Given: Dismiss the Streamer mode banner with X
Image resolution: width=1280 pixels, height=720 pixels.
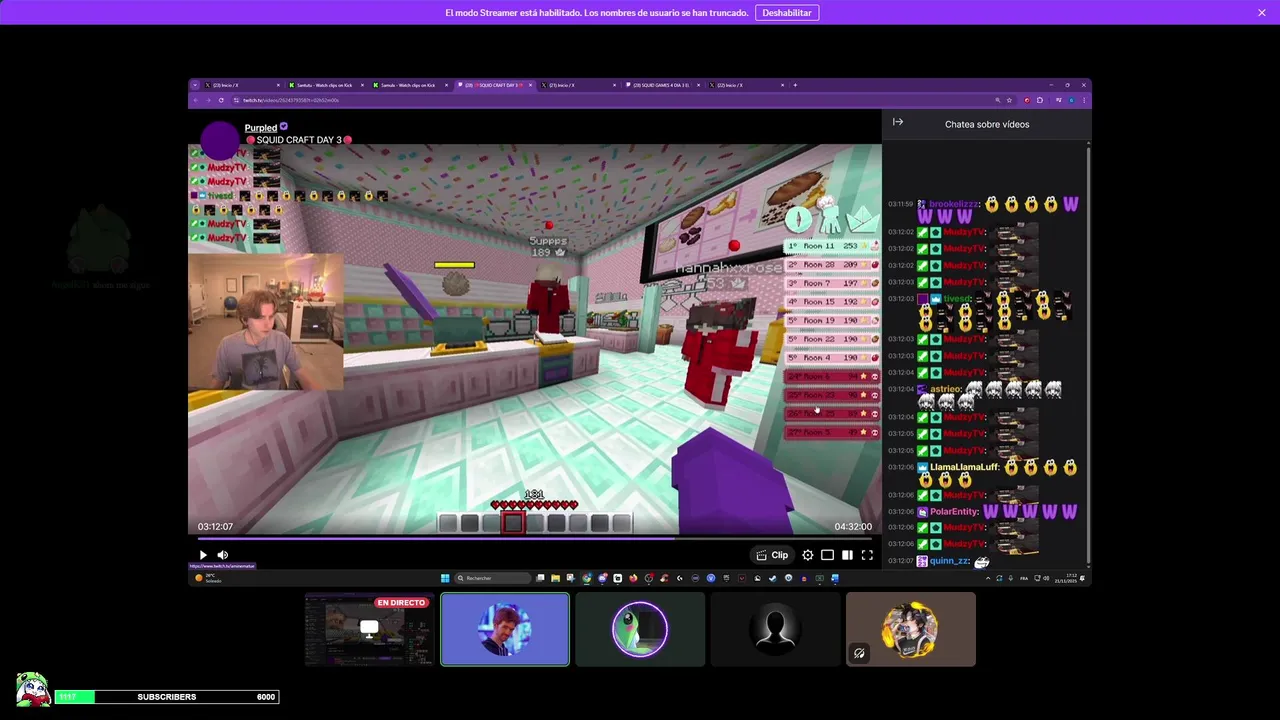Looking at the screenshot, I should (x=1262, y=13).
